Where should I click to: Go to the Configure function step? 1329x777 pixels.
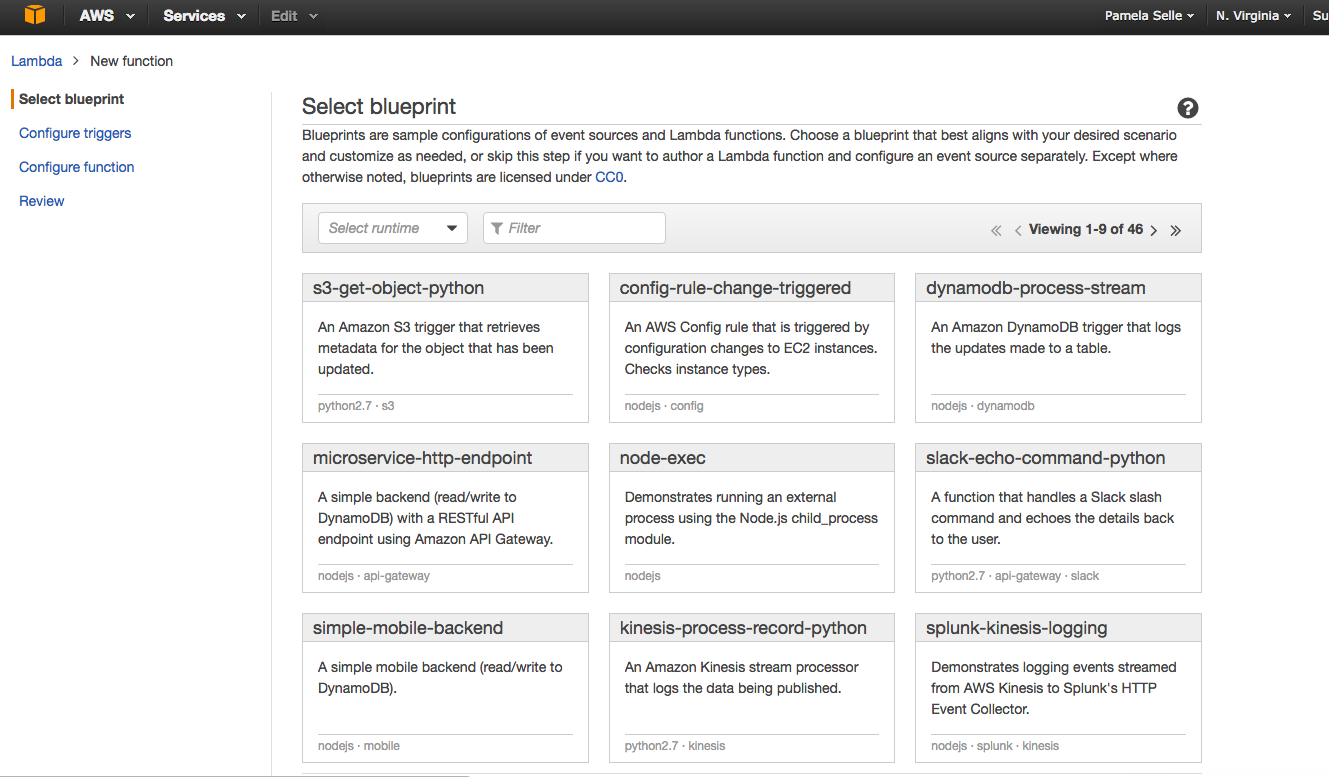77,167
